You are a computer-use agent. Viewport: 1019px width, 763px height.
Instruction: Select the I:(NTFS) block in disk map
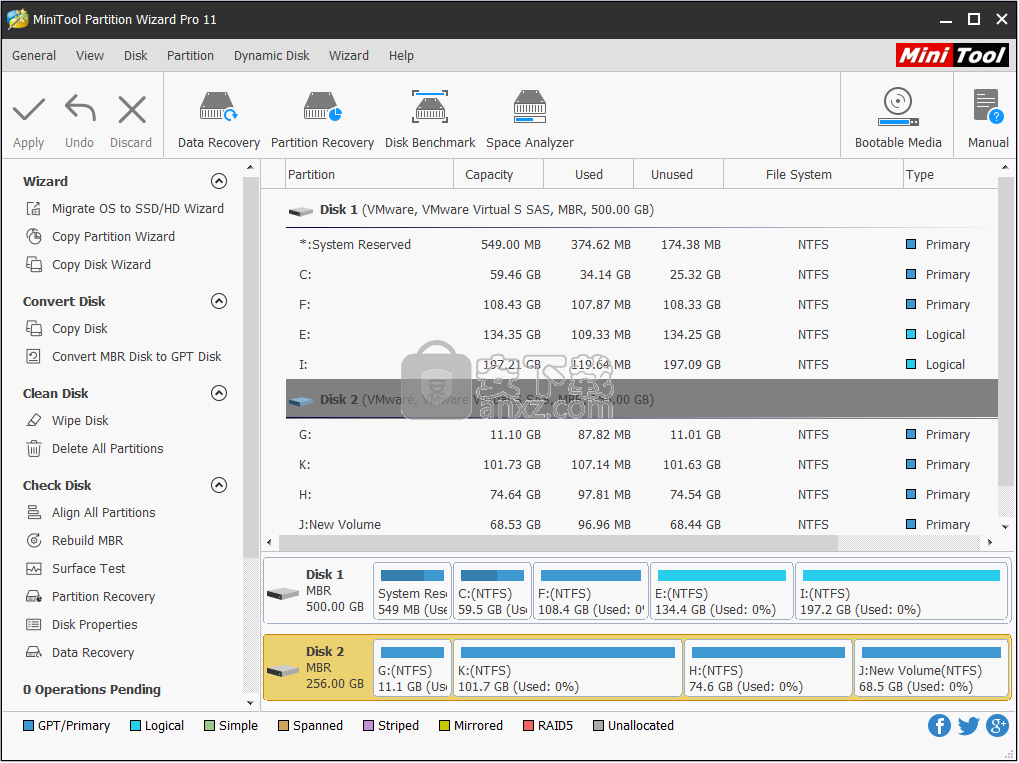pyautogui.click(x=901, y=592)
